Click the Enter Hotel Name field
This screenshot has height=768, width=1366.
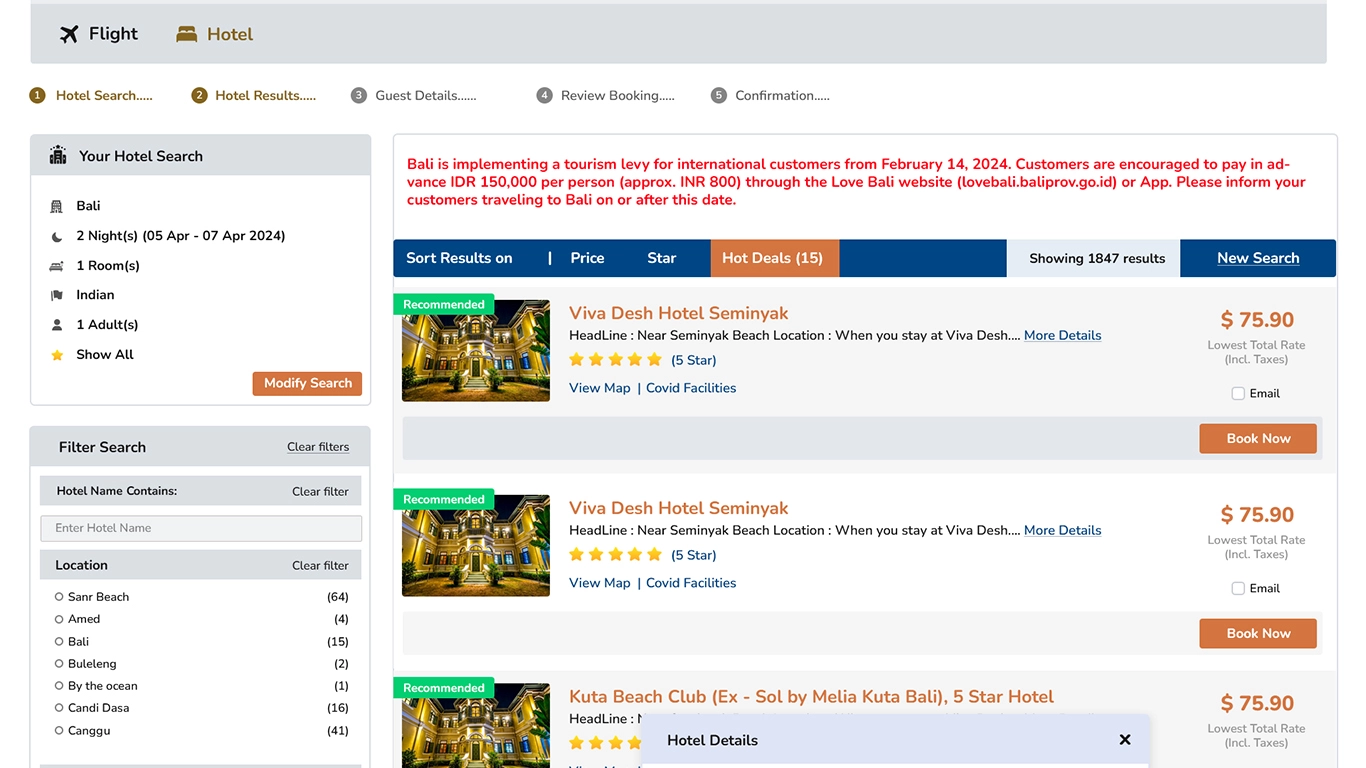(x=201, y=528)
